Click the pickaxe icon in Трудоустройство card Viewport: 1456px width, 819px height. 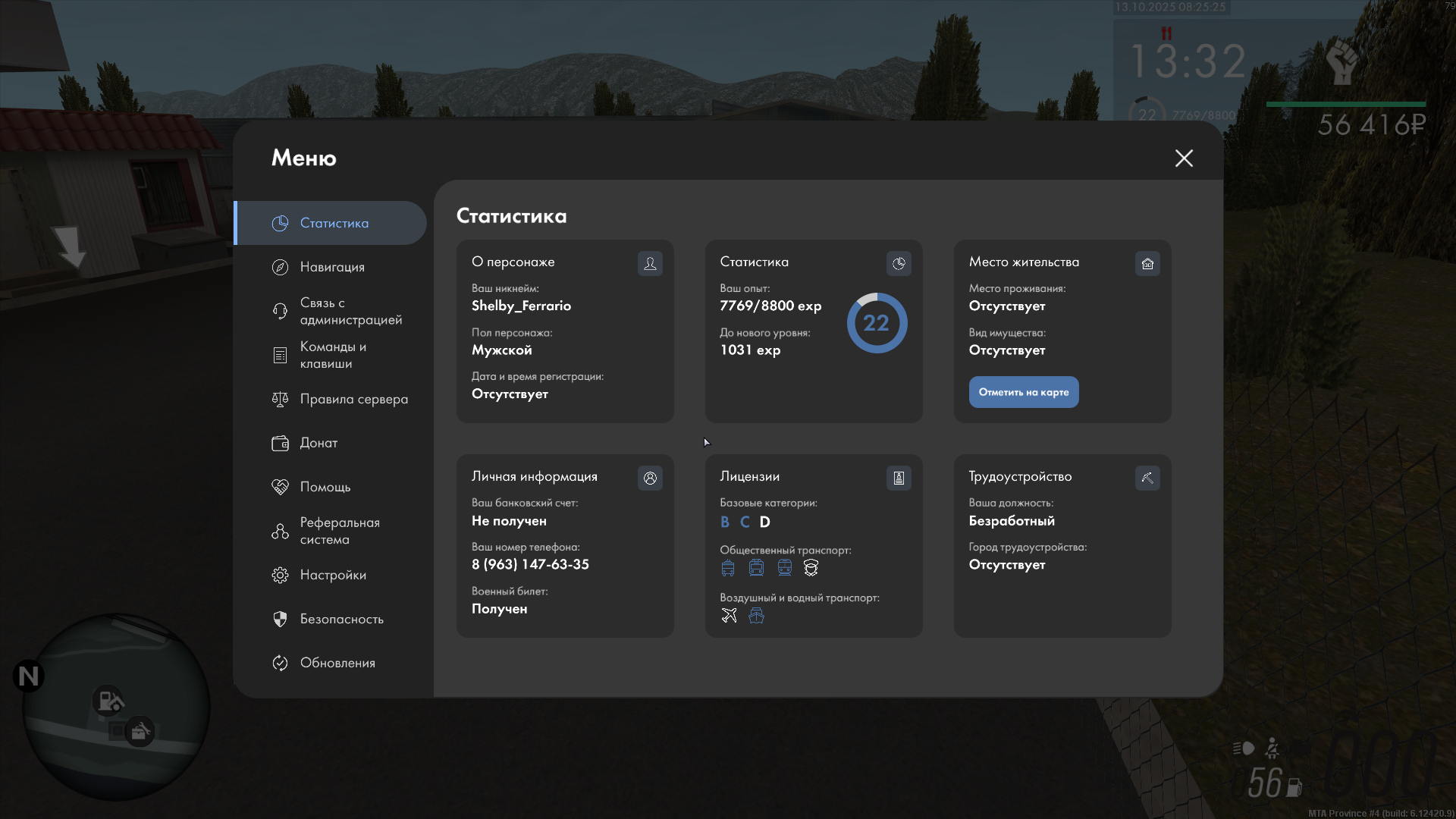tap(1147, 478)
